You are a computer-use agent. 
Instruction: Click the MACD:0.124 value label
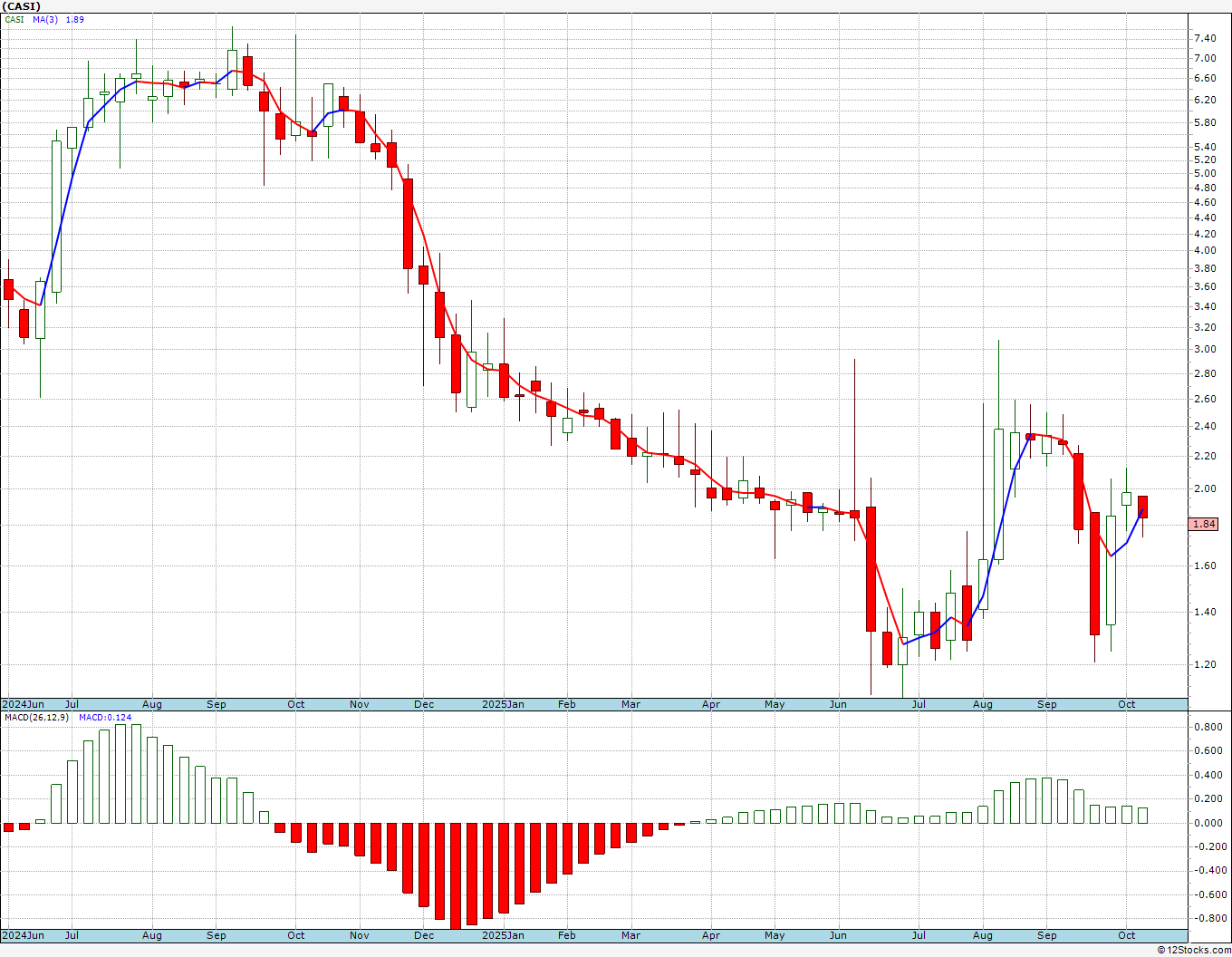coord(105,717)
